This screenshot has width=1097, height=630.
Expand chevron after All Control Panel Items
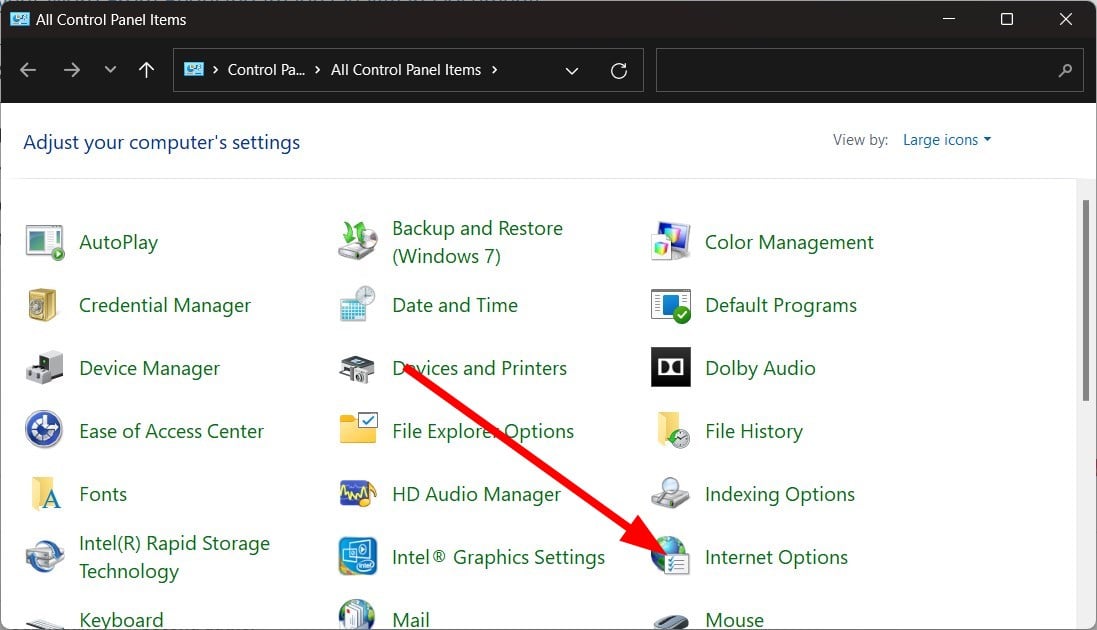coord(495,70)
